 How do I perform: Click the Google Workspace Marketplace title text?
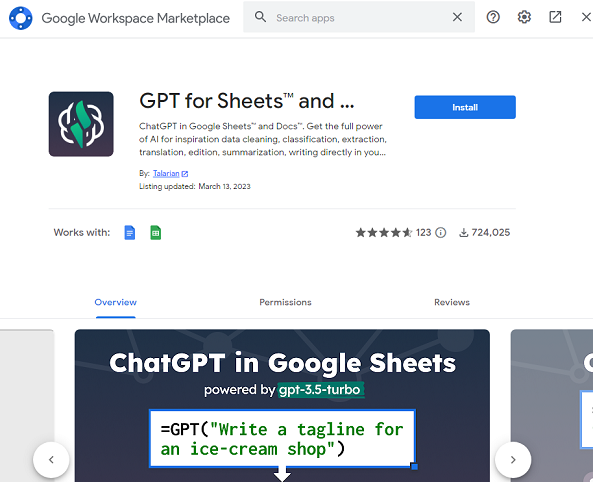[x=135, y=18]
